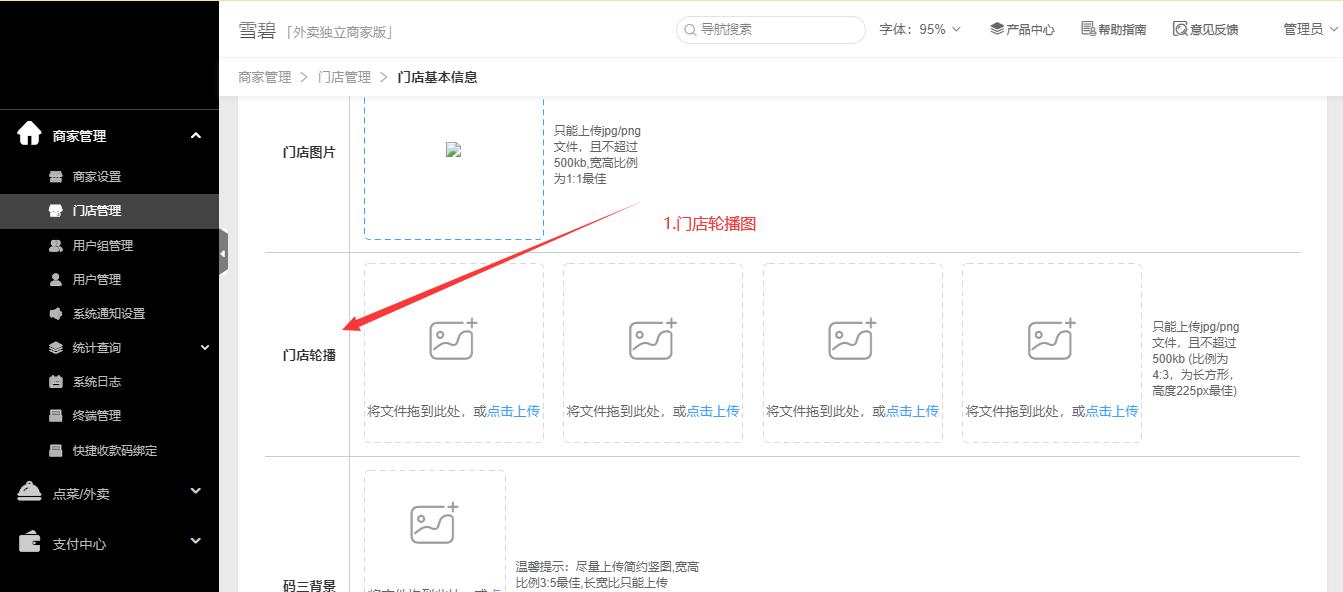The image size is (1343, 592).
Task: Click the 支付中心 wallet icon
Action: (29, 542)
